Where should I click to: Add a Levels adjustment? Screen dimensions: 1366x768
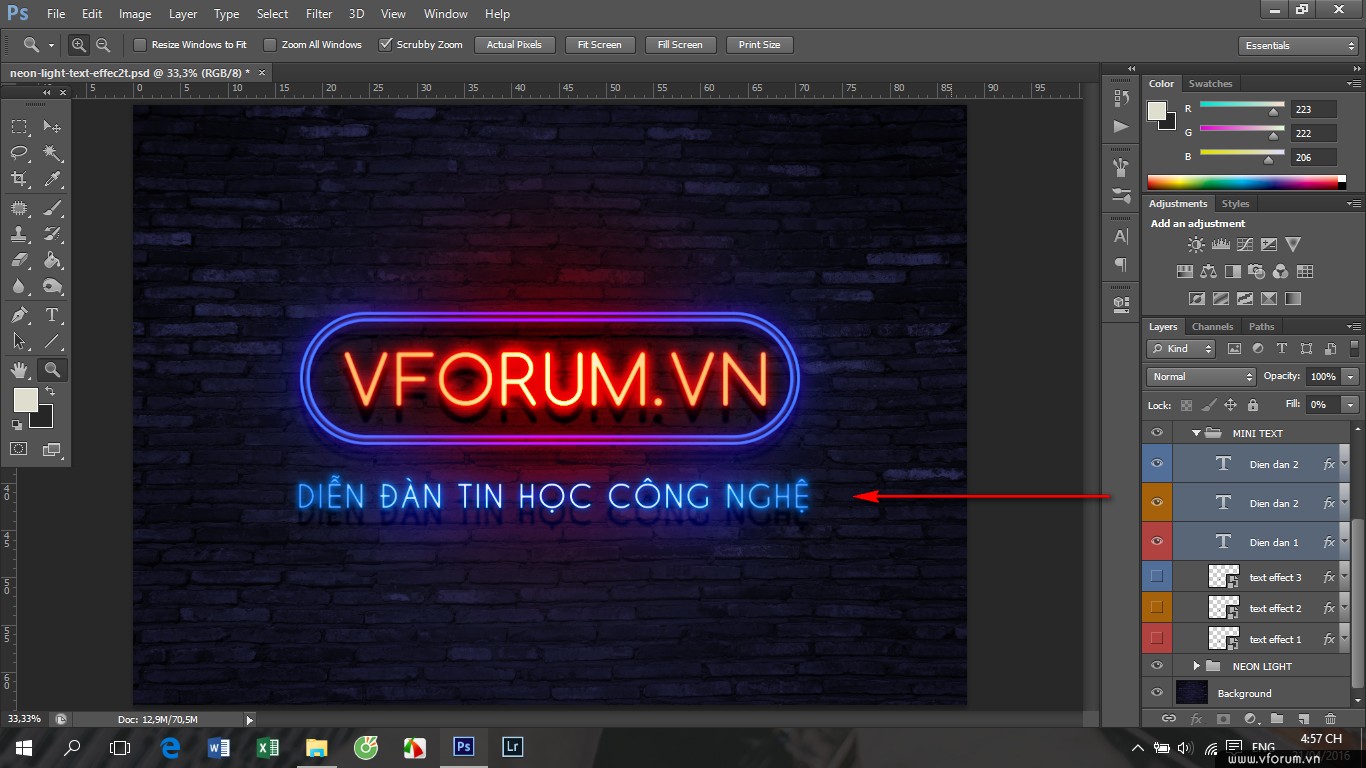[1220, 244]
